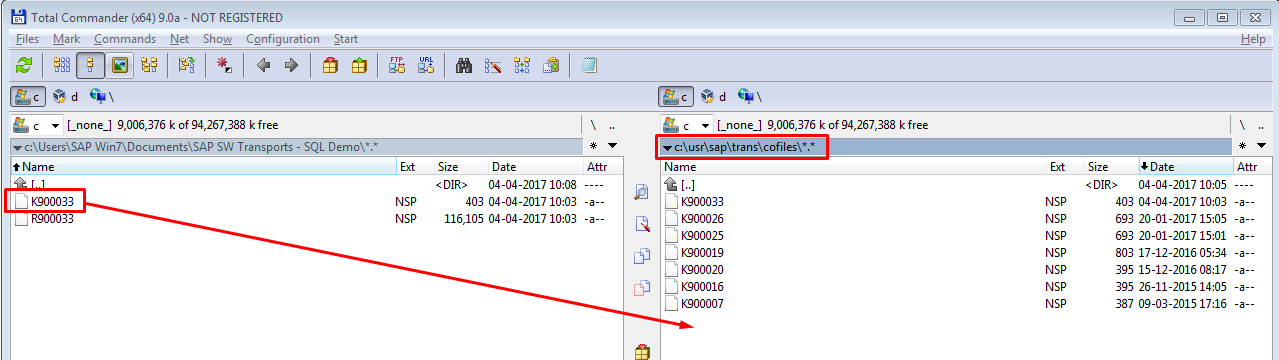Open right panel directory history arrow
The height and width of the screenshot is (360, 1279).
1262,146
